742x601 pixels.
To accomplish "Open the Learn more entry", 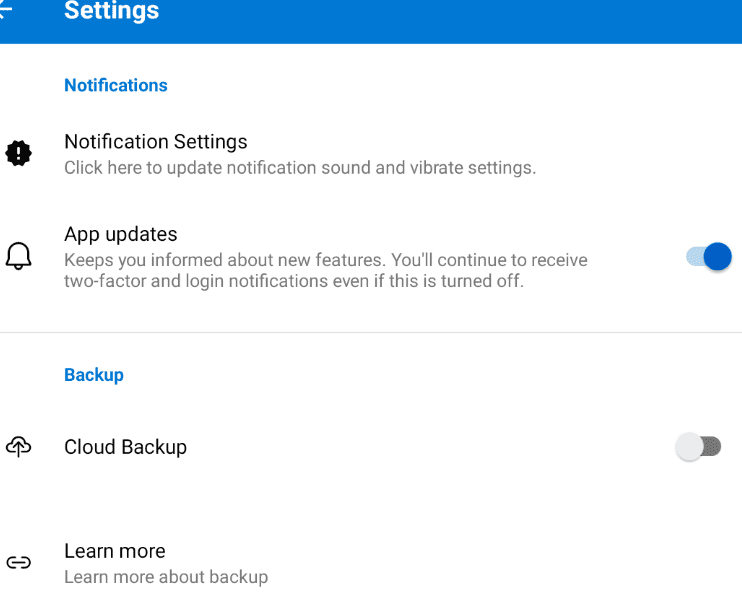I will 115,551.
